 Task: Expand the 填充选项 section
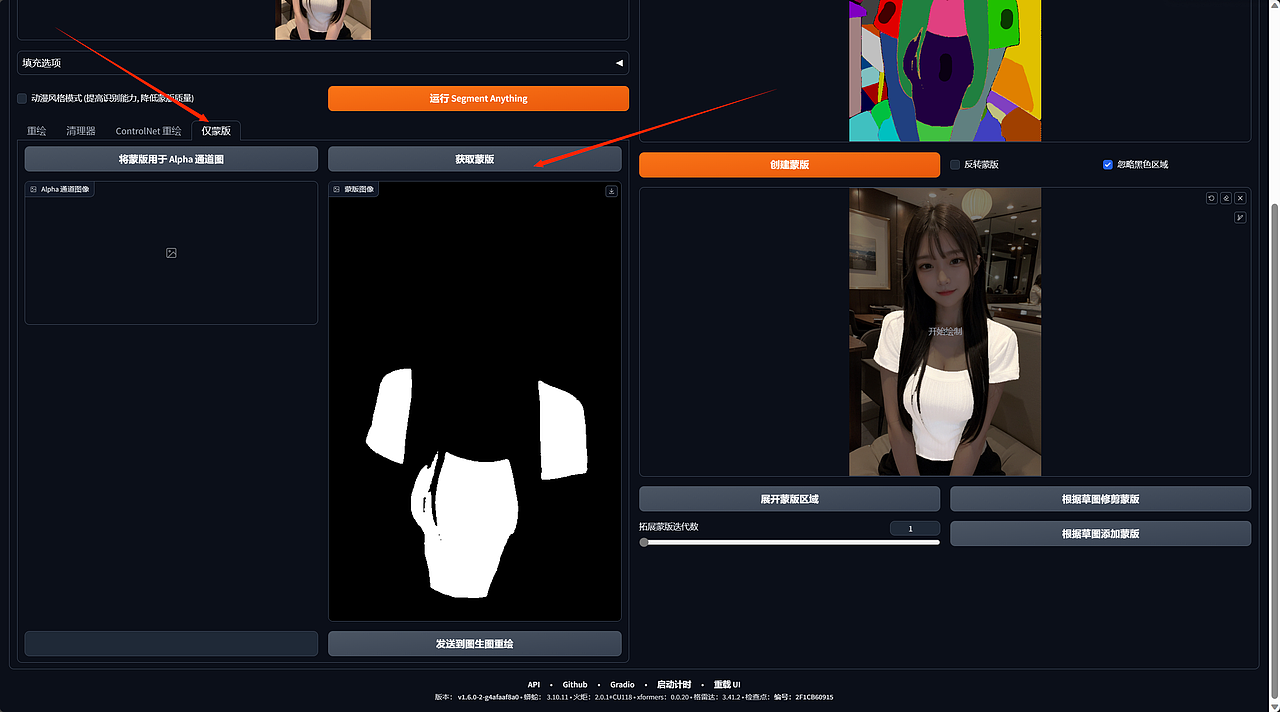[x=323, y=62]
